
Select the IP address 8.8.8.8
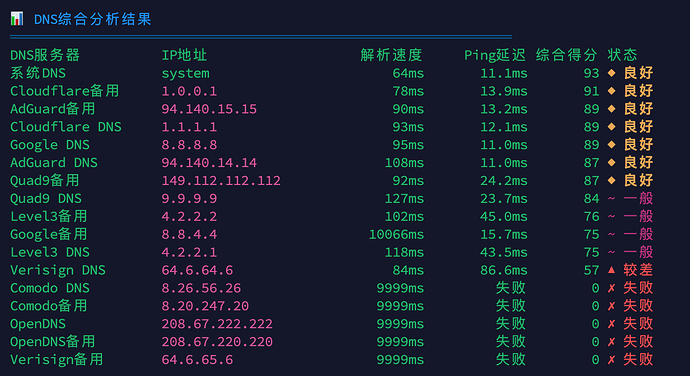tap(189, 145)
